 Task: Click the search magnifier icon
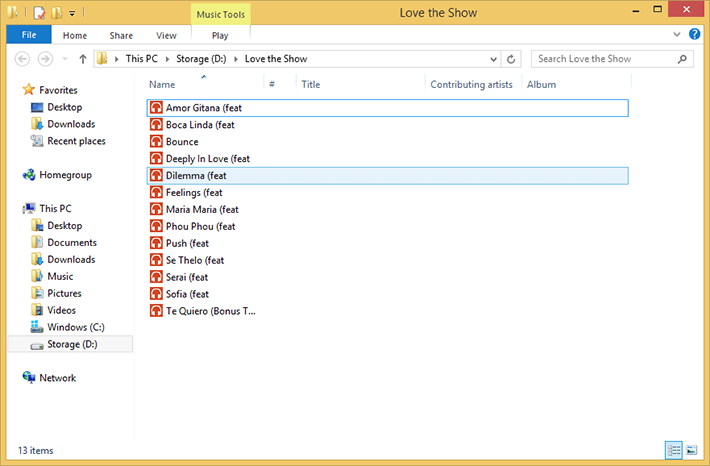(x=682, y=59)
